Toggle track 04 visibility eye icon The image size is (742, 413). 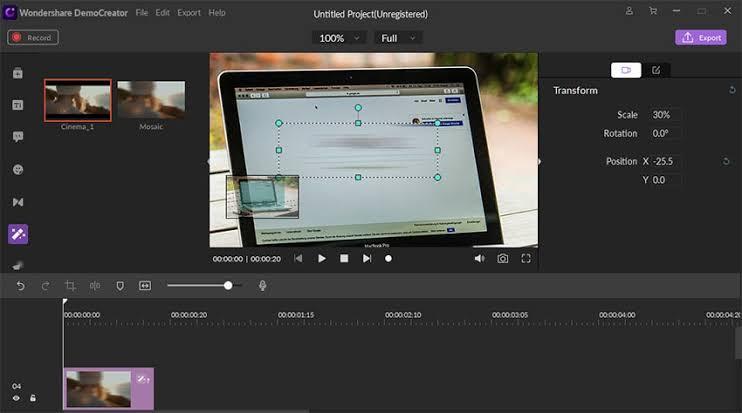(16, 398)
